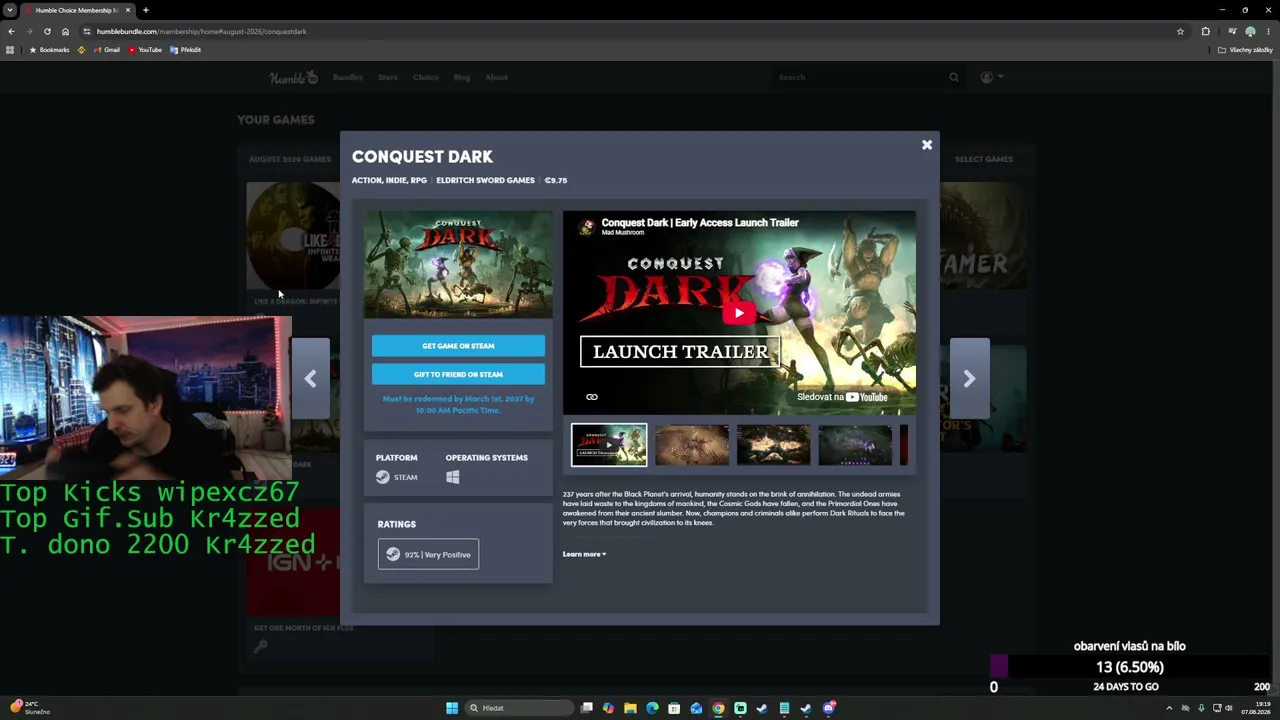1280x720 pixels.
Task: Select the second screenshot thumbnail
Action: tap(692, 445)
